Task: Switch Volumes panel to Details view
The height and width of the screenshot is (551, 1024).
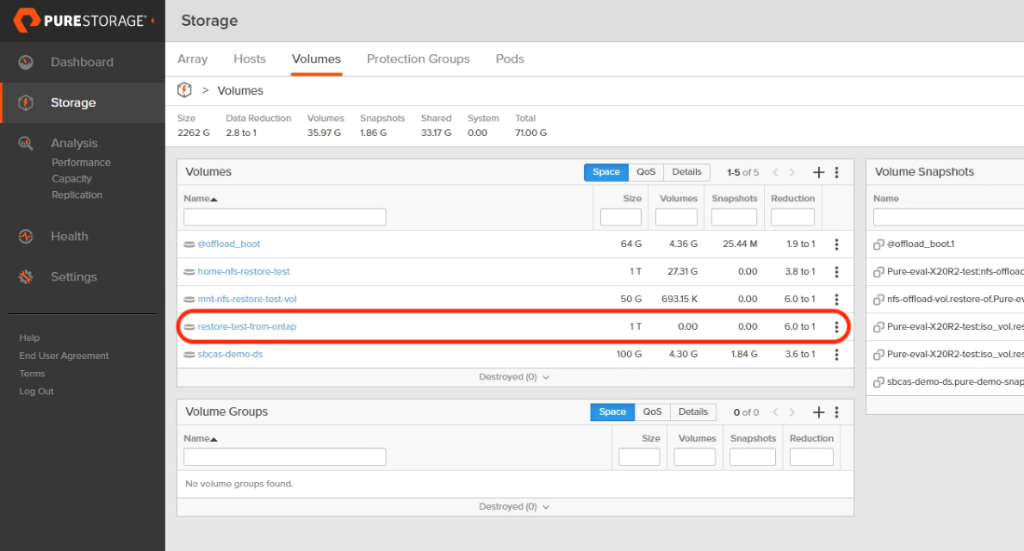Action: tap(686, 172)
